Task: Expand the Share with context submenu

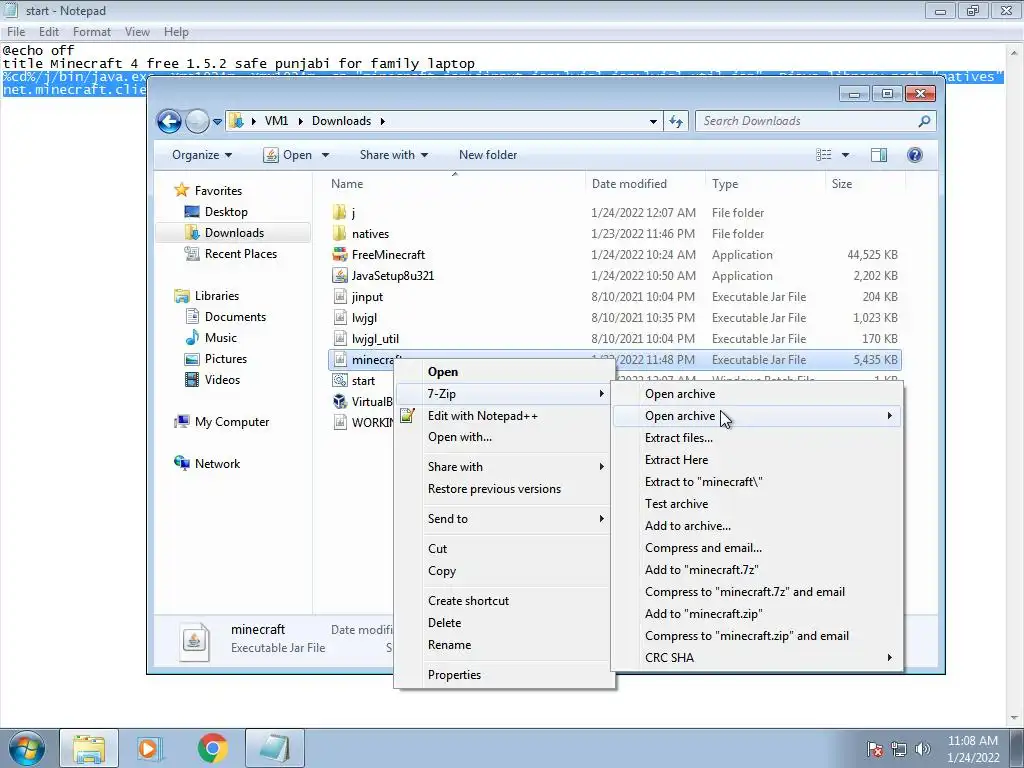Action: (504, 466)
